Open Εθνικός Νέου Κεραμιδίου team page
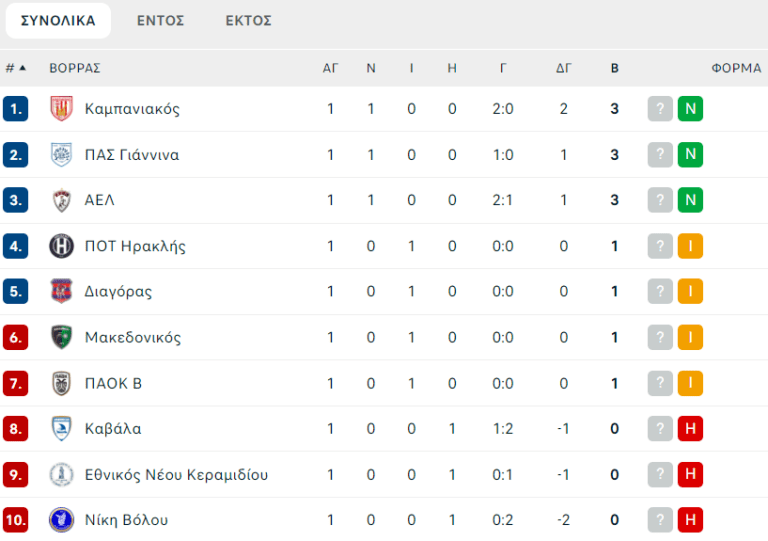This screenshot has width=768, height=541. [176, 475]
